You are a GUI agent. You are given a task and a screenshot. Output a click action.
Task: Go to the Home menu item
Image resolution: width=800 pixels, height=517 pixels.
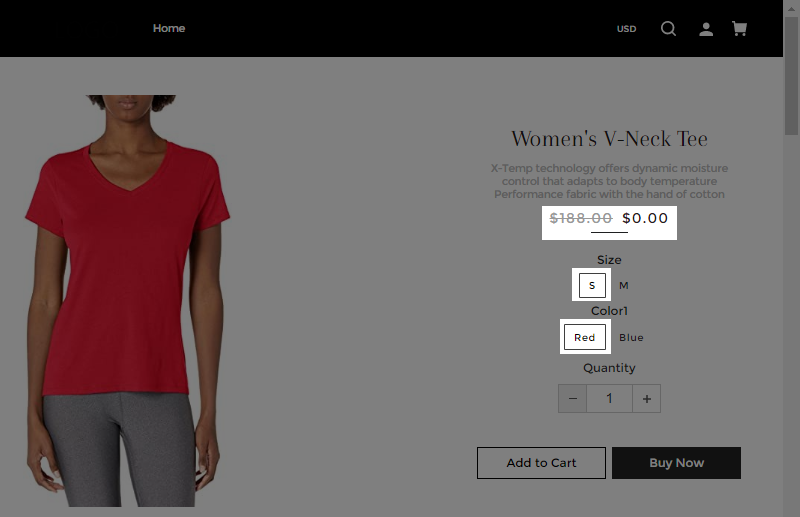tap(169, 29)
